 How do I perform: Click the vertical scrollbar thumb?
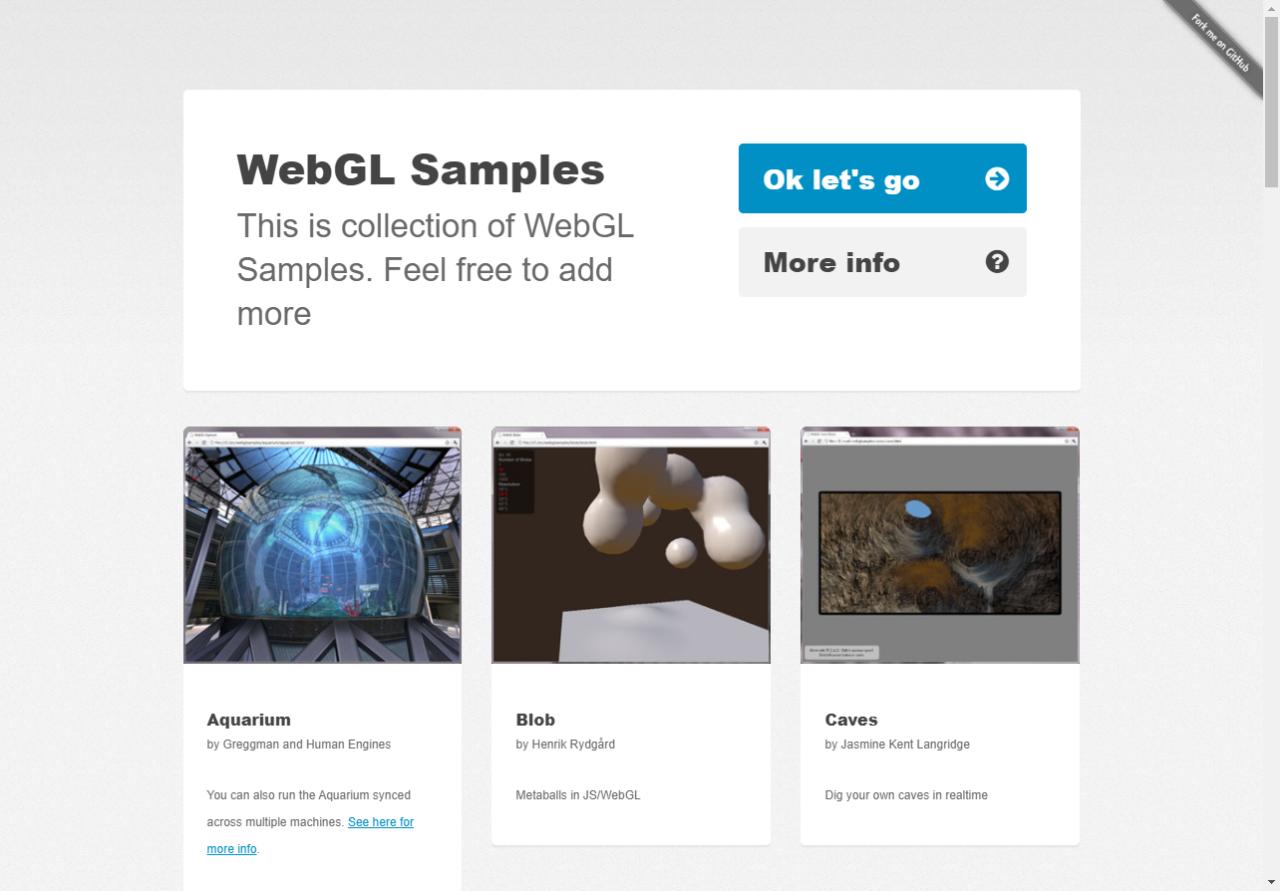1272,100
